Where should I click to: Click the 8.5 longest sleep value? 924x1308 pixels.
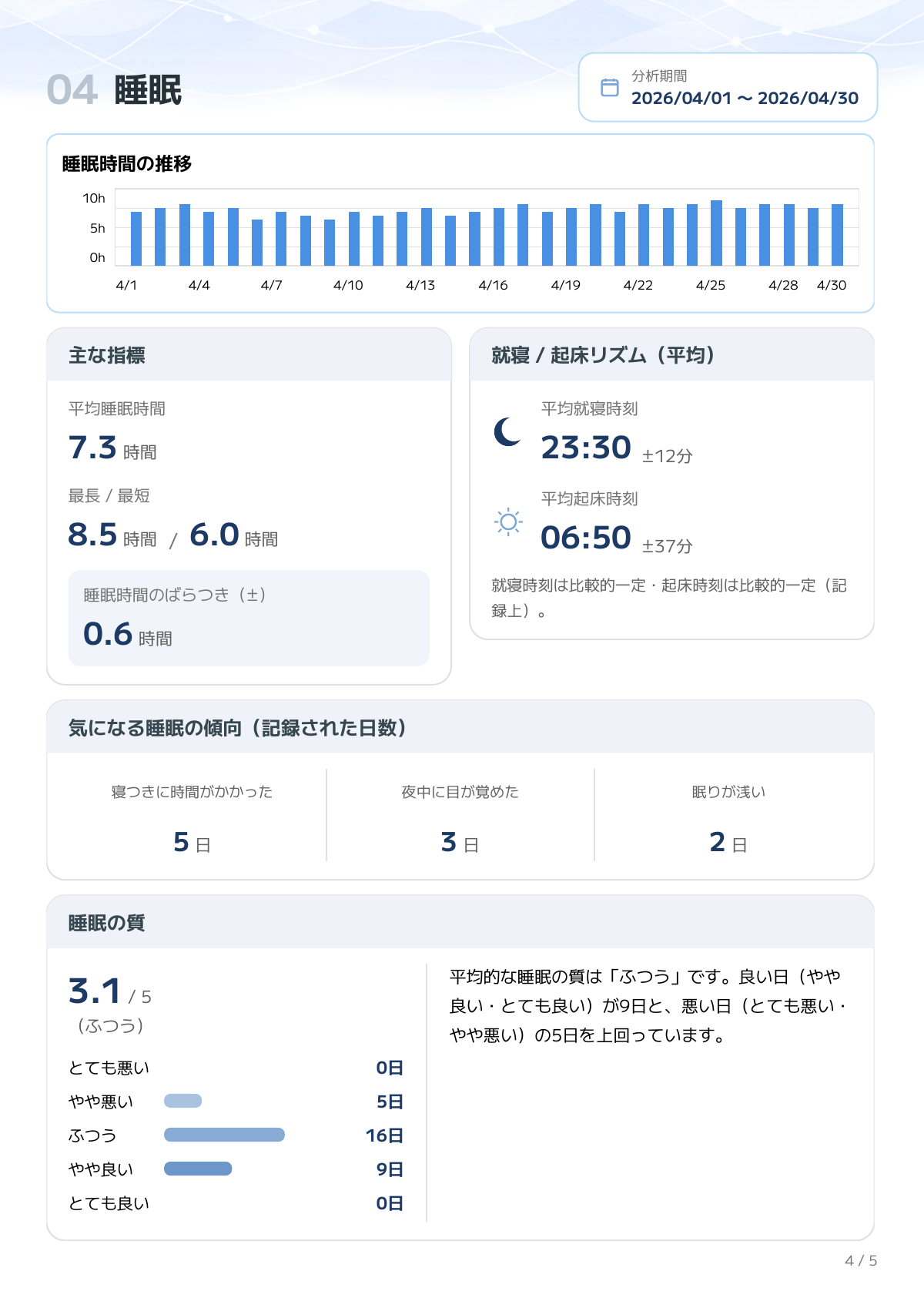(x=92, y=535)
